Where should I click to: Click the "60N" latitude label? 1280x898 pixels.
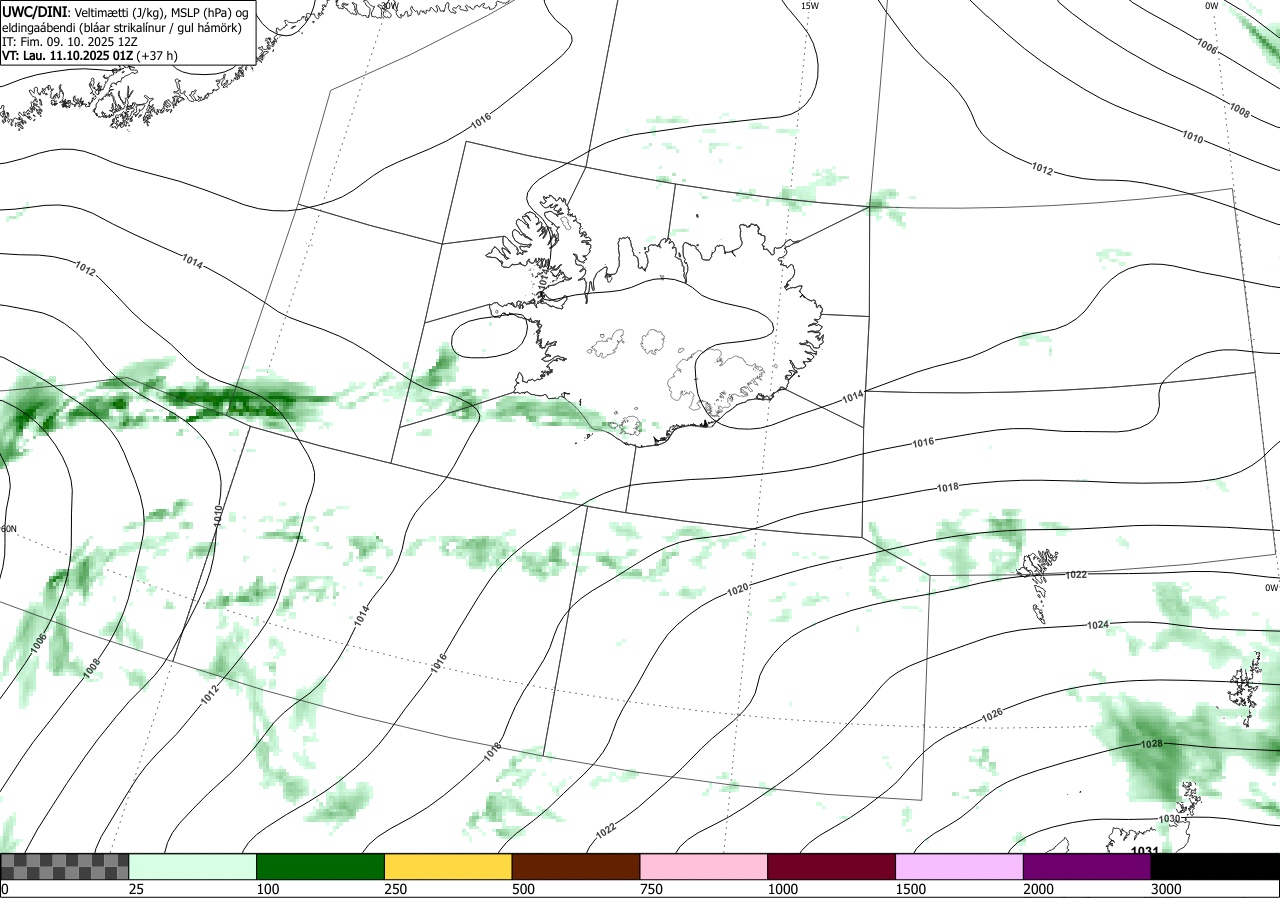(x=9, y=529)
